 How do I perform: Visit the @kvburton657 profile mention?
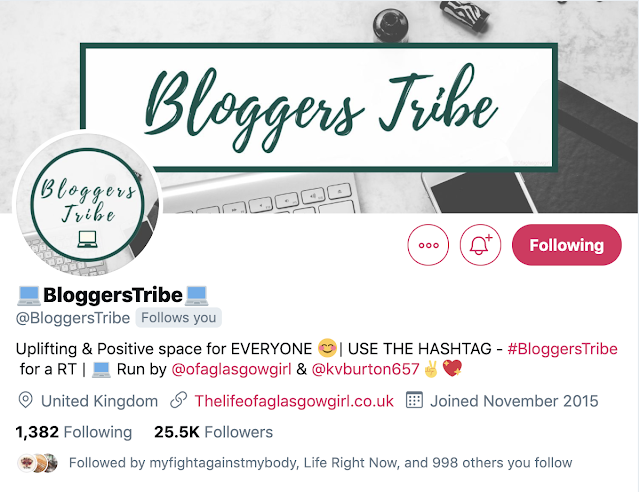365,369
